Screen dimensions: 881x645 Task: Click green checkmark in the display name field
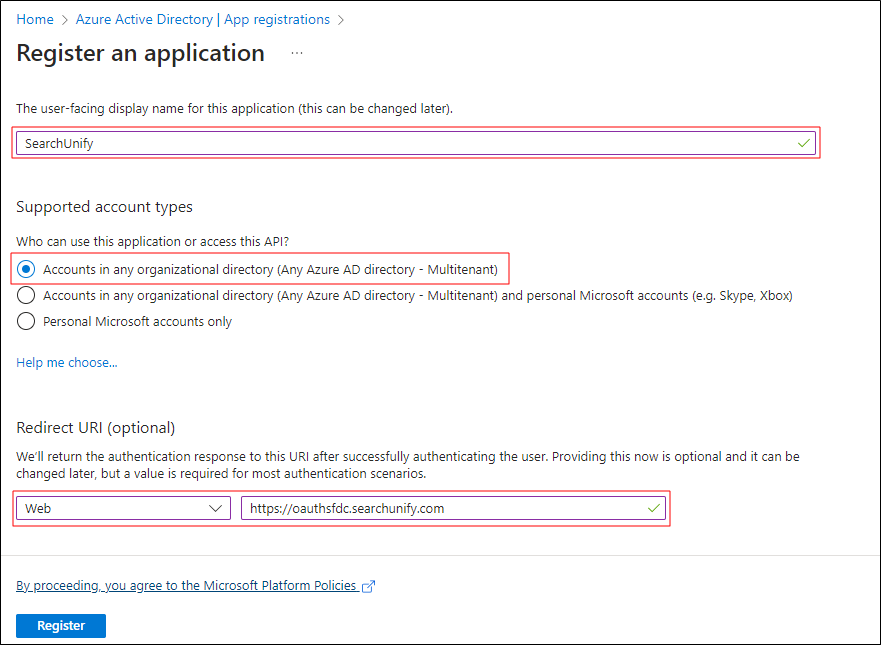click(x=803, y=143)
